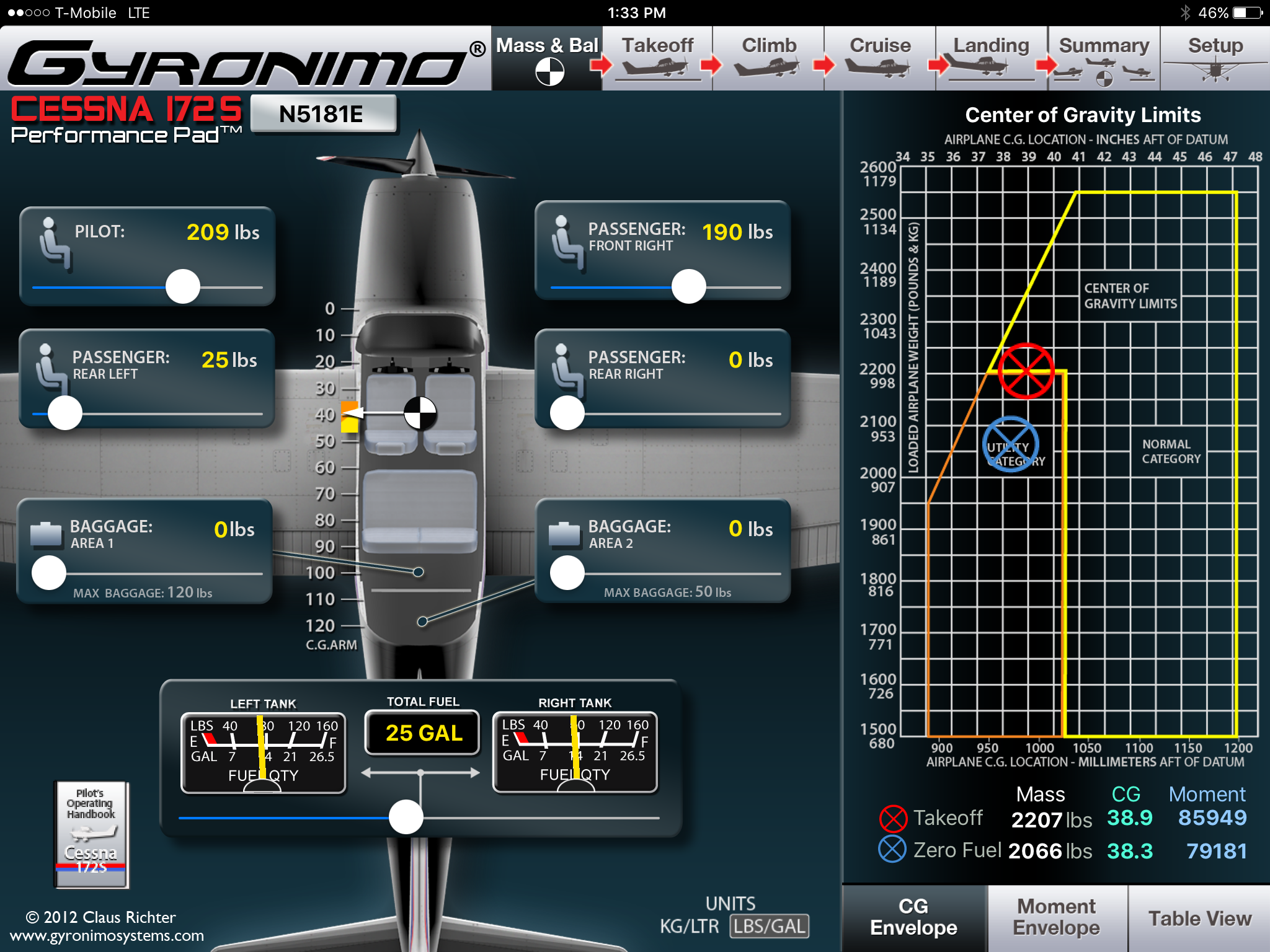
Task: Go to the Summary tab
Action: click(x=1104, y=58)
